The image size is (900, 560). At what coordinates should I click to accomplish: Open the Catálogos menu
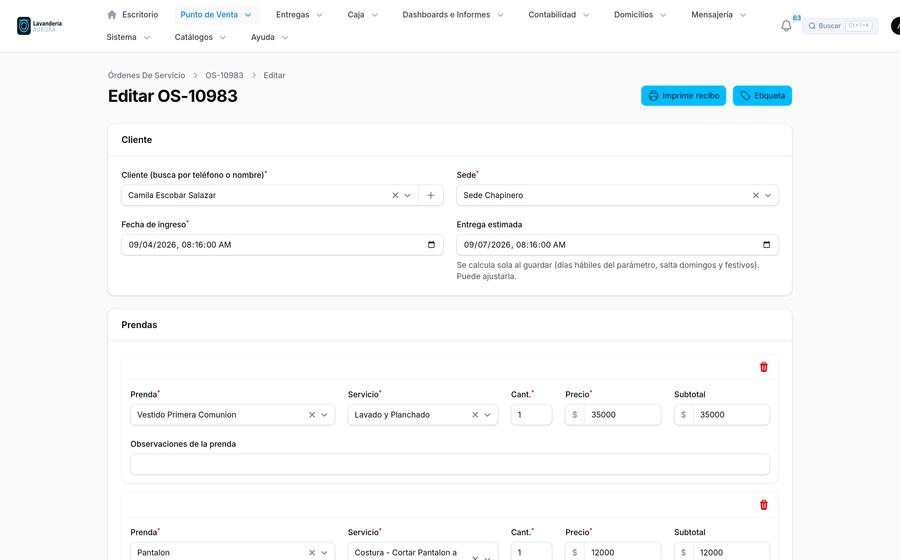[x=200, y=37]
